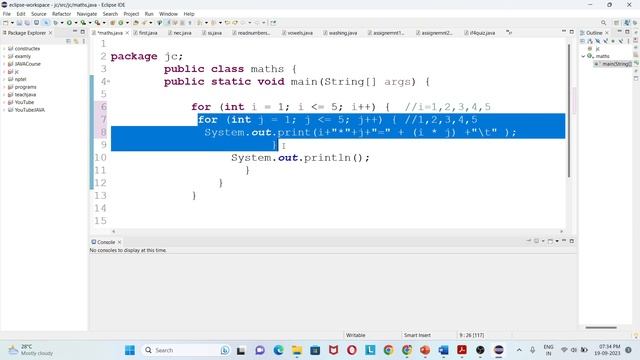Screen dimensions: 640x360
Task: Close the Package Explorer view
Action: click(x=51, y=33)
